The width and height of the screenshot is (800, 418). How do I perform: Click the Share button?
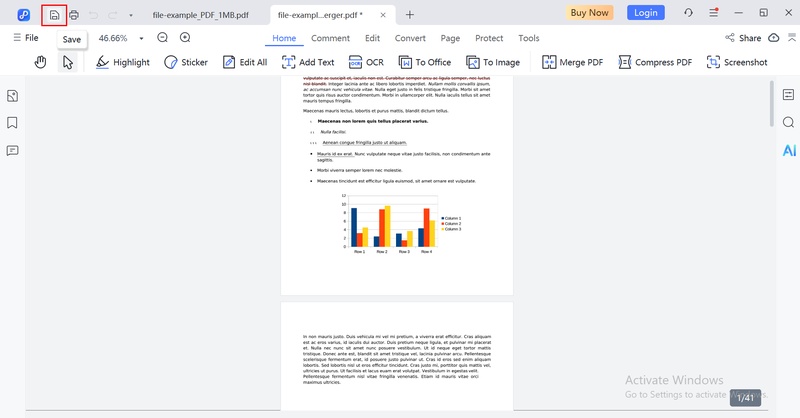tap(743, 38)
